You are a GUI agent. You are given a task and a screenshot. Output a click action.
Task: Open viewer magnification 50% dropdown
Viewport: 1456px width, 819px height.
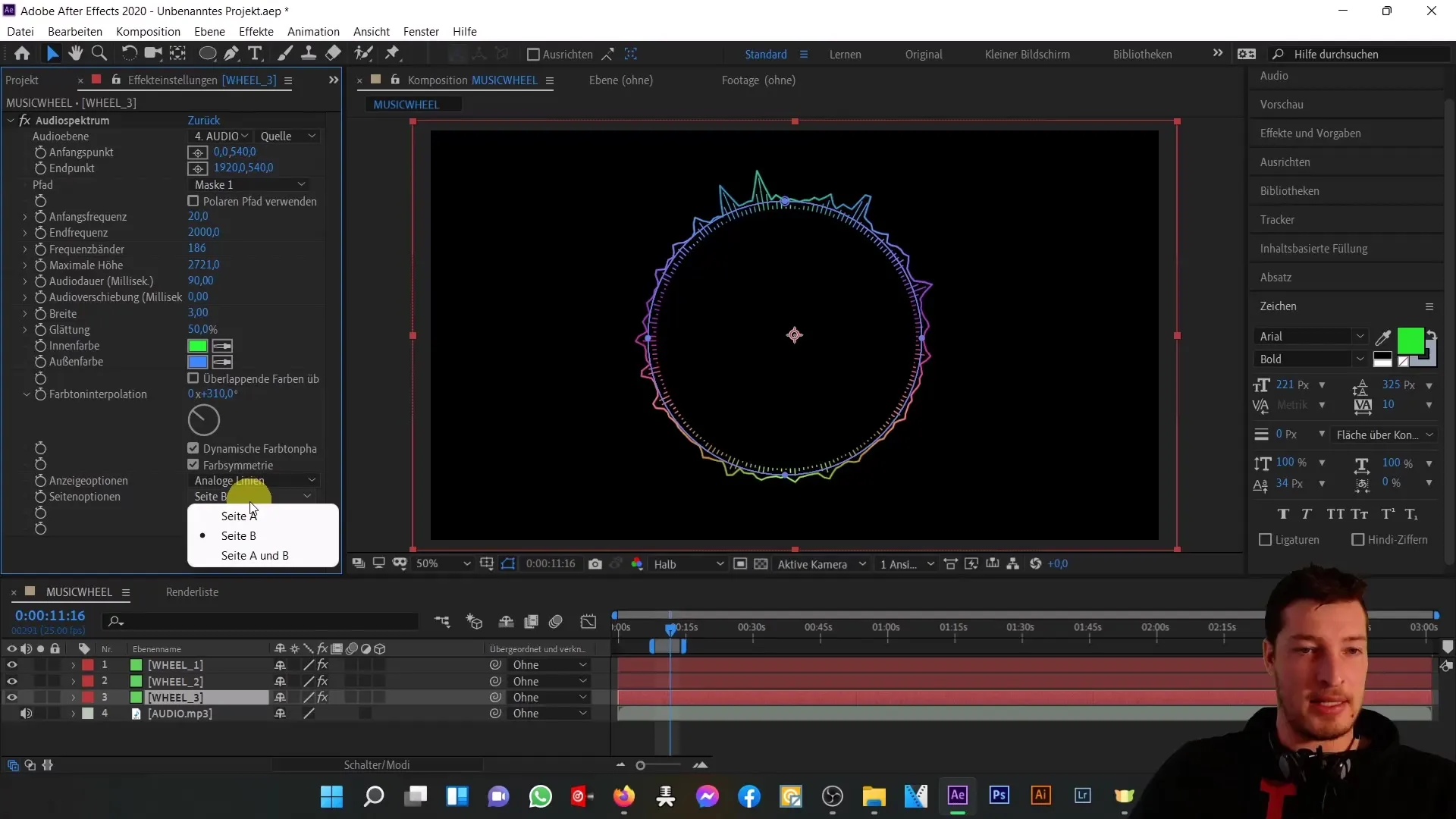pyautogui.click(x=444, y=564)
